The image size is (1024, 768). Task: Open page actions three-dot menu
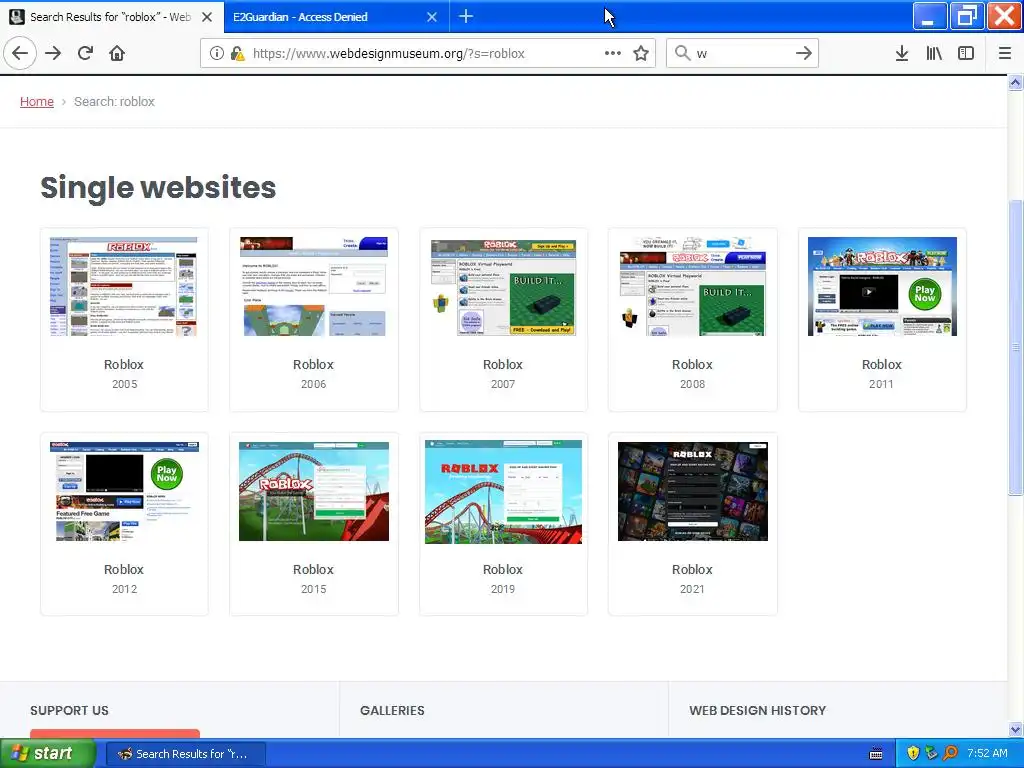click(613, 53)
